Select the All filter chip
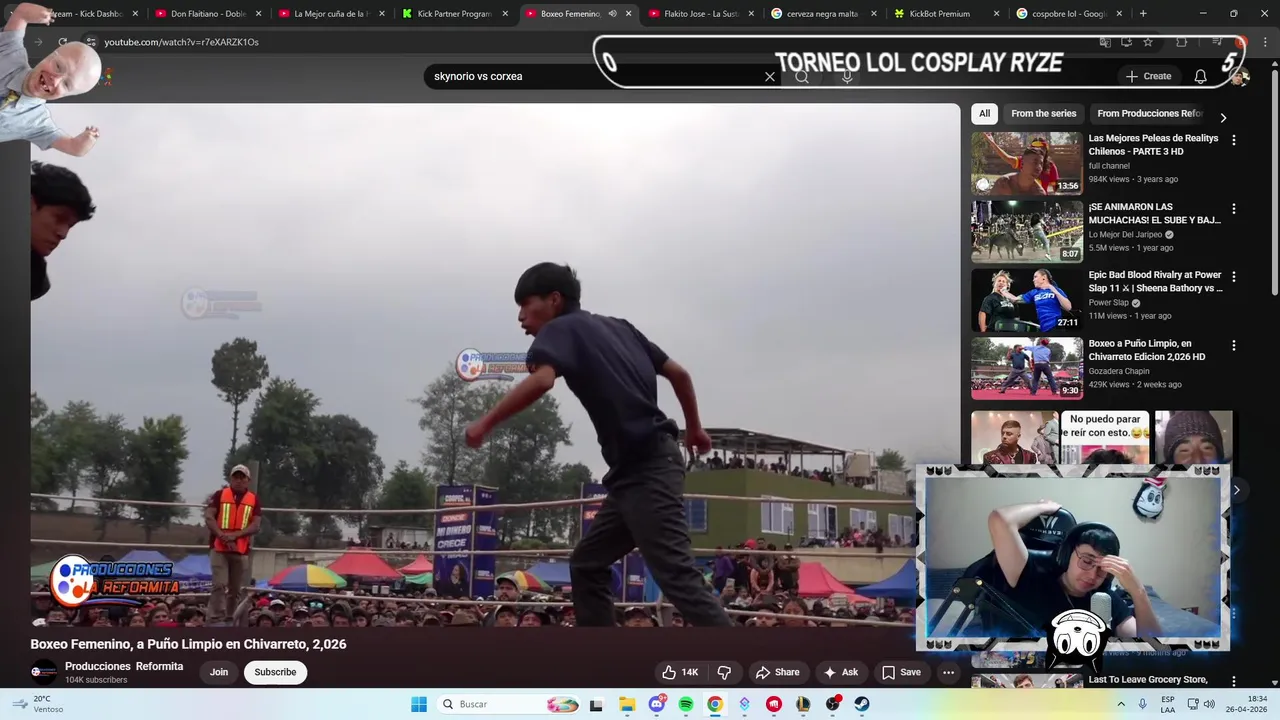The width and height of the screenshot is (1280, 720). [x=984, y=113]
